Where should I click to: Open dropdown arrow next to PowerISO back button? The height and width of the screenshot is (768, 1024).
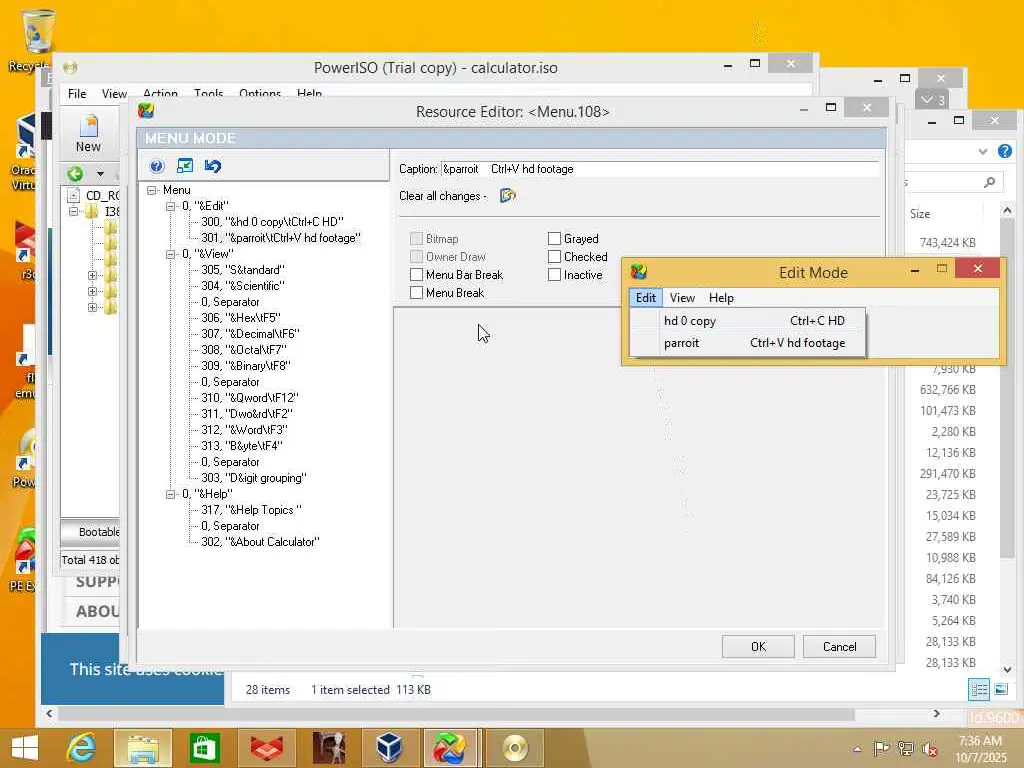(100, 174)
